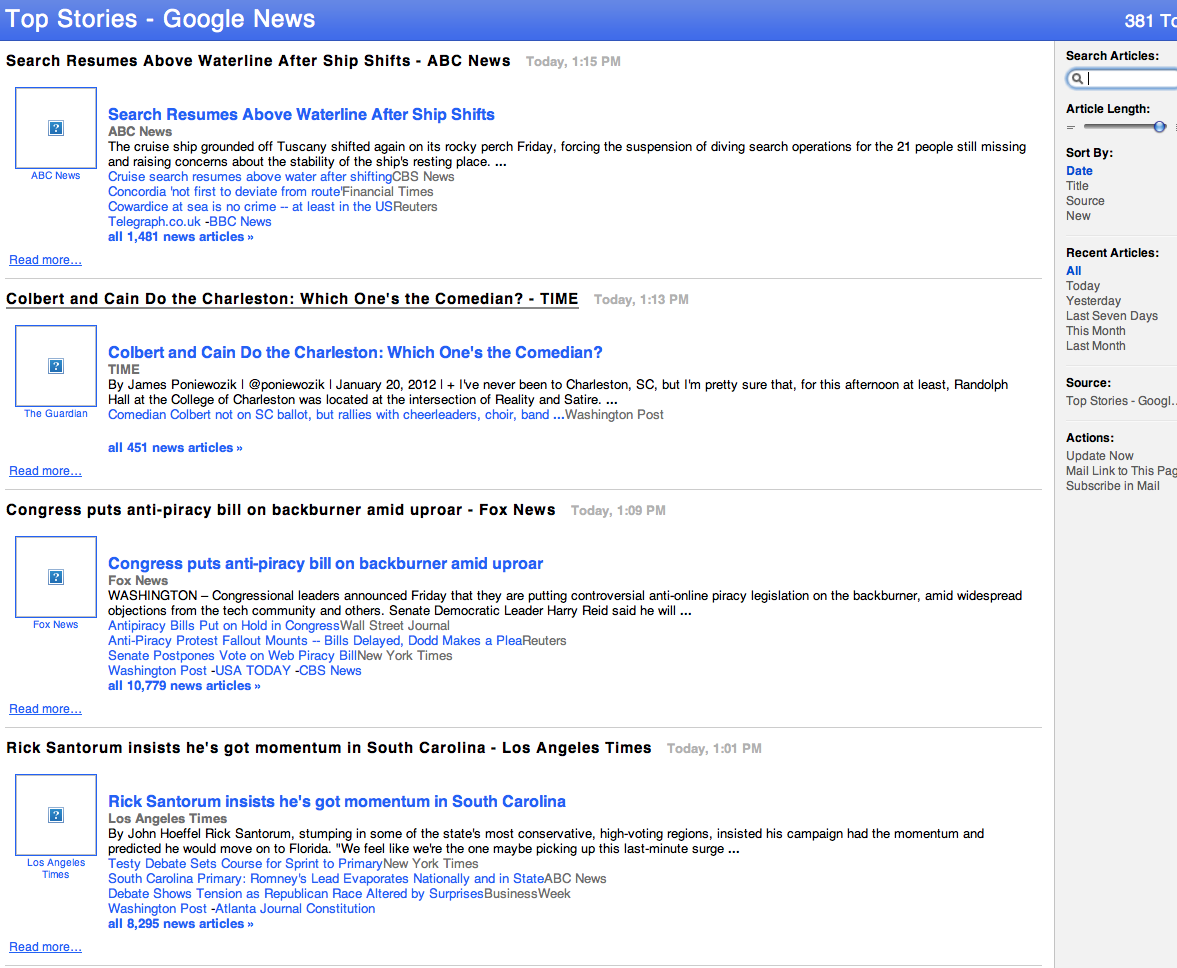Open all 451 news articles link

coord(175,448)
